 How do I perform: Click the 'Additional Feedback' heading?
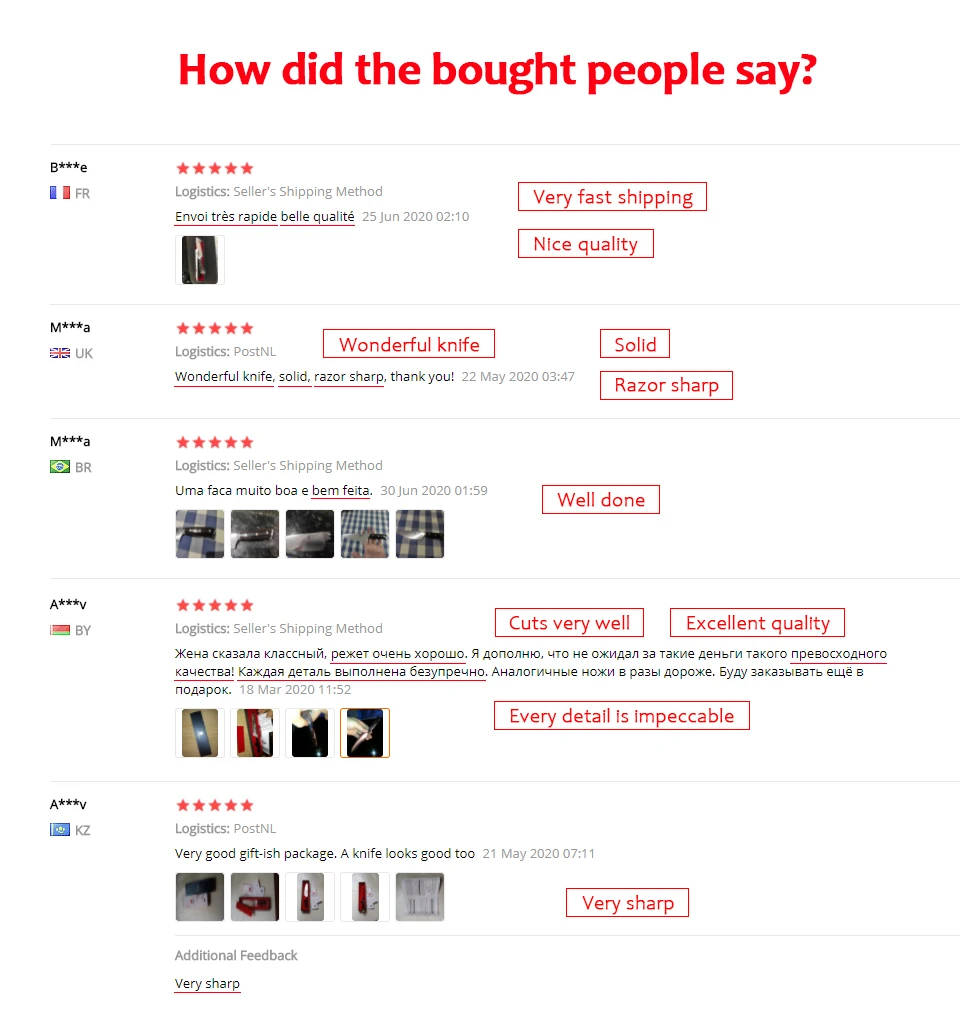(x=236, y=955)
